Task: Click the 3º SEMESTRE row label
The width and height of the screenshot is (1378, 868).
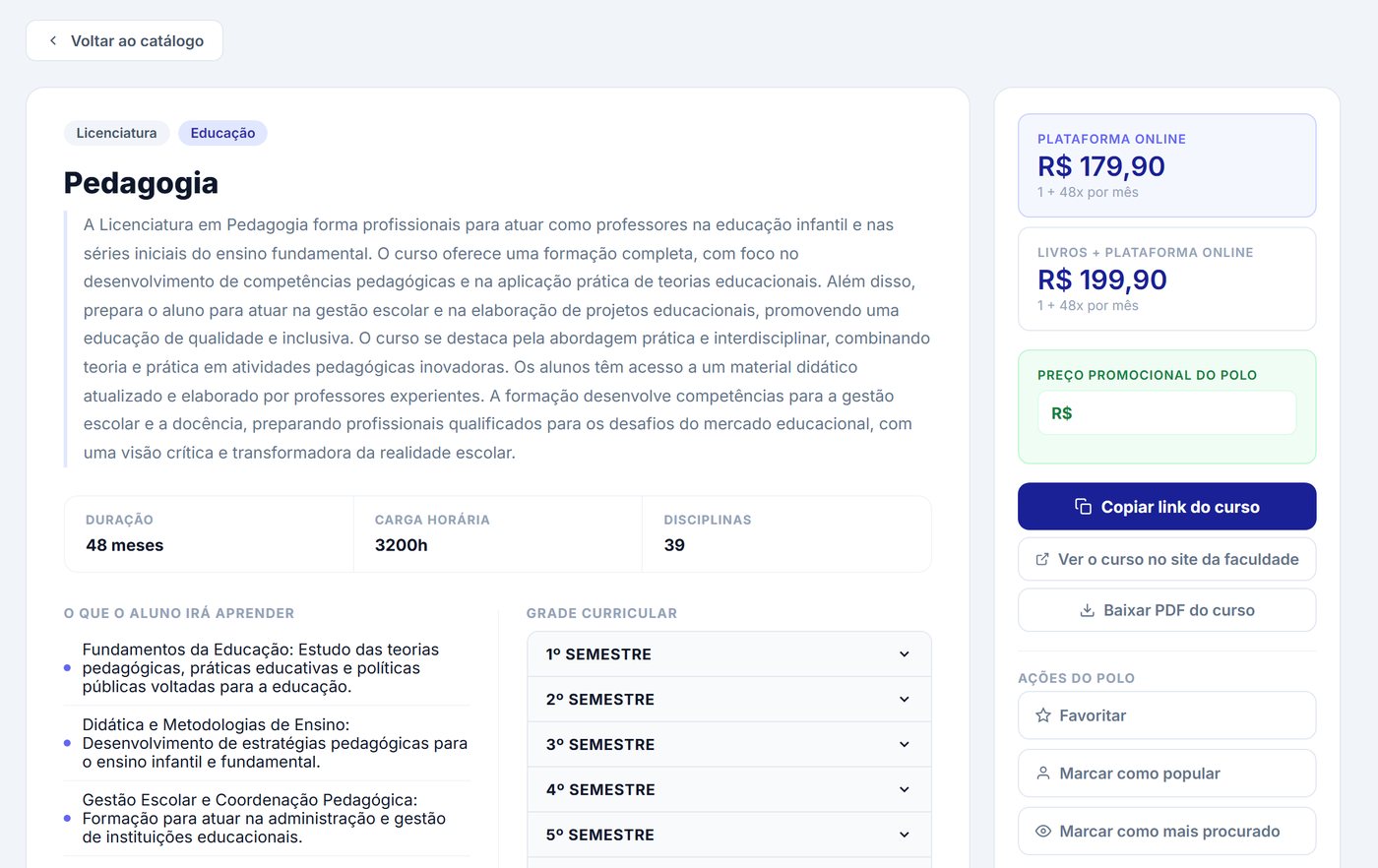Action: pos(600,745)
